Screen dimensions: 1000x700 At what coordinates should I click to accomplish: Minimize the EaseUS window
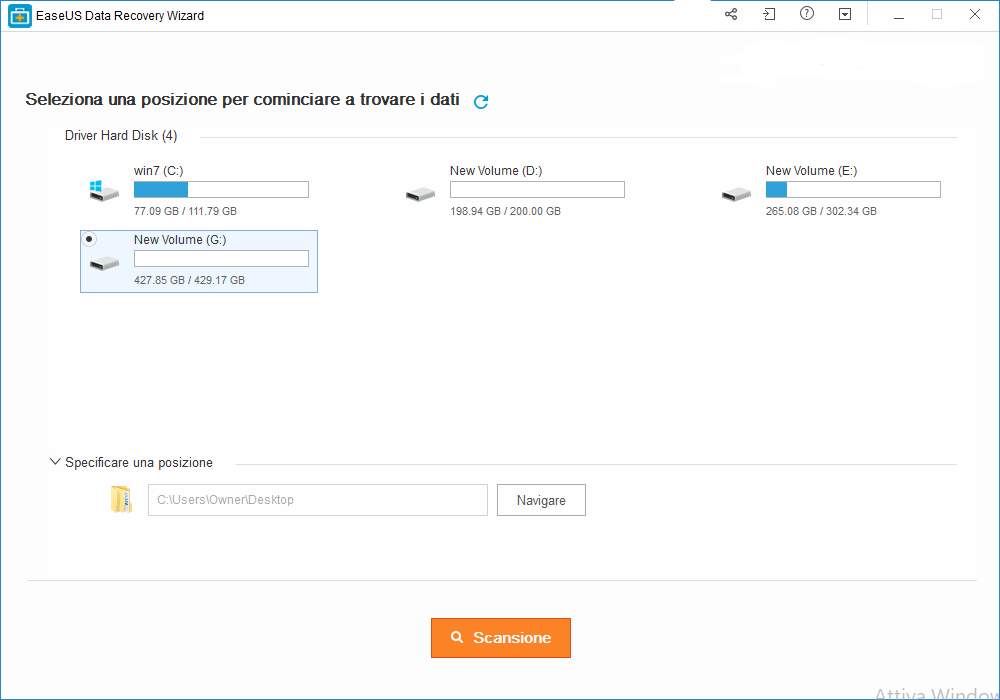pos(899,15)
